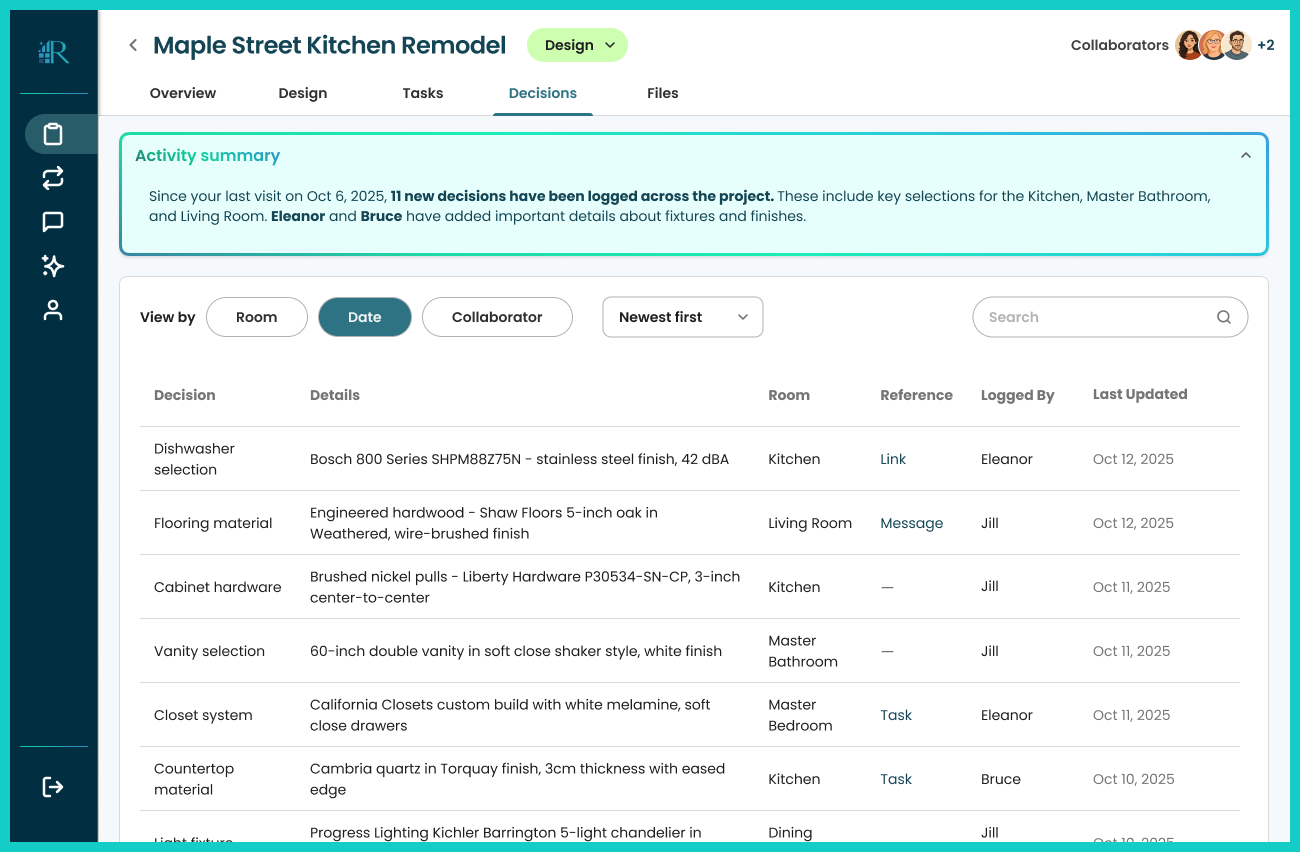Viewport: 1300px width, 852px height.
Task: Select the Cabinet hardware decision row
Action: coord(690,587)
